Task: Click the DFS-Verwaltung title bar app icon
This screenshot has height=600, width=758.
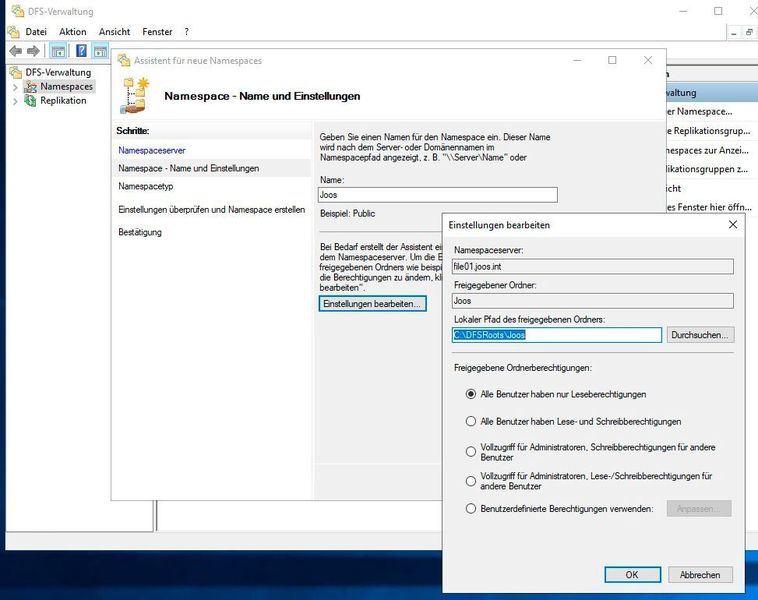Action: (x=18, y=11)
